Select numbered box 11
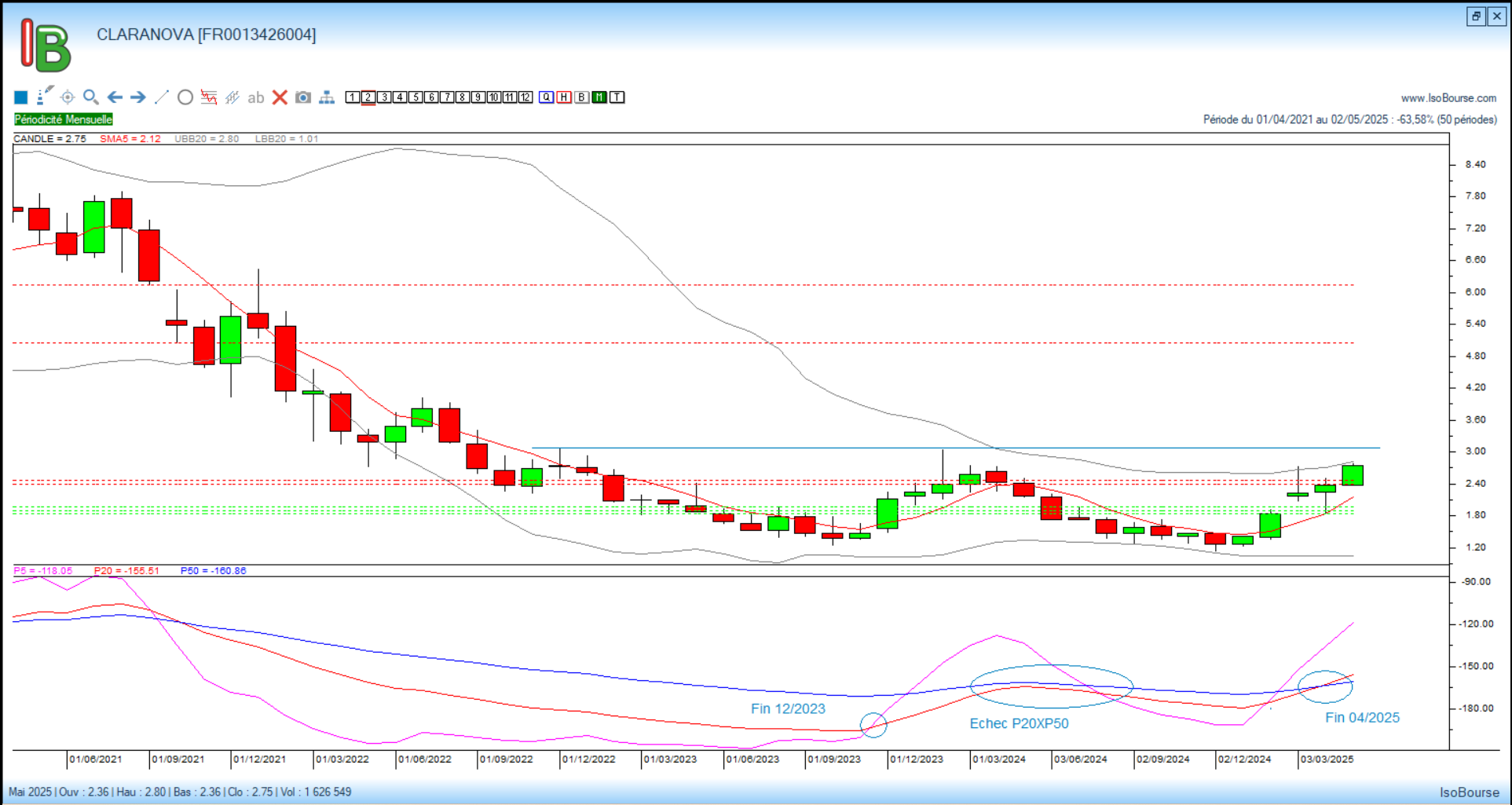 point(510,97)
